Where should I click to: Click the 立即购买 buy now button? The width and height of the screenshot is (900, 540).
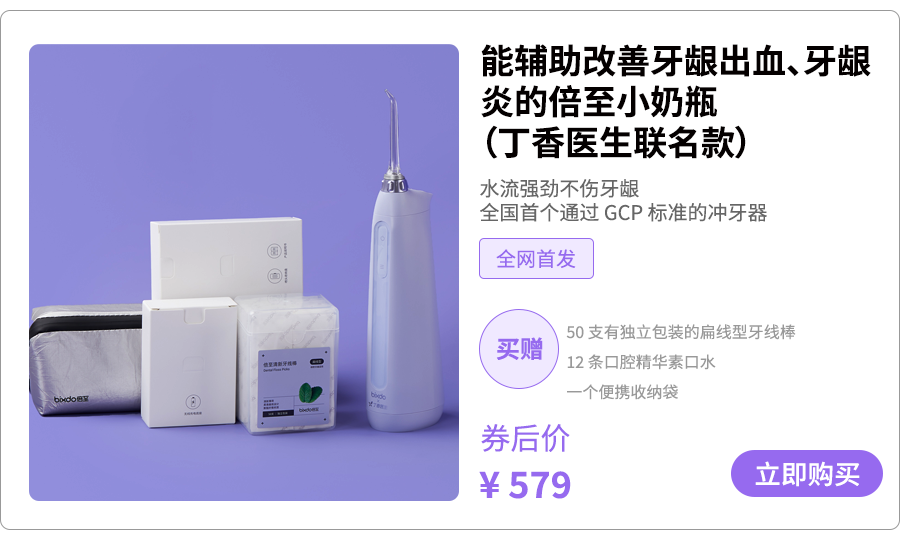(x=806, y=473)
